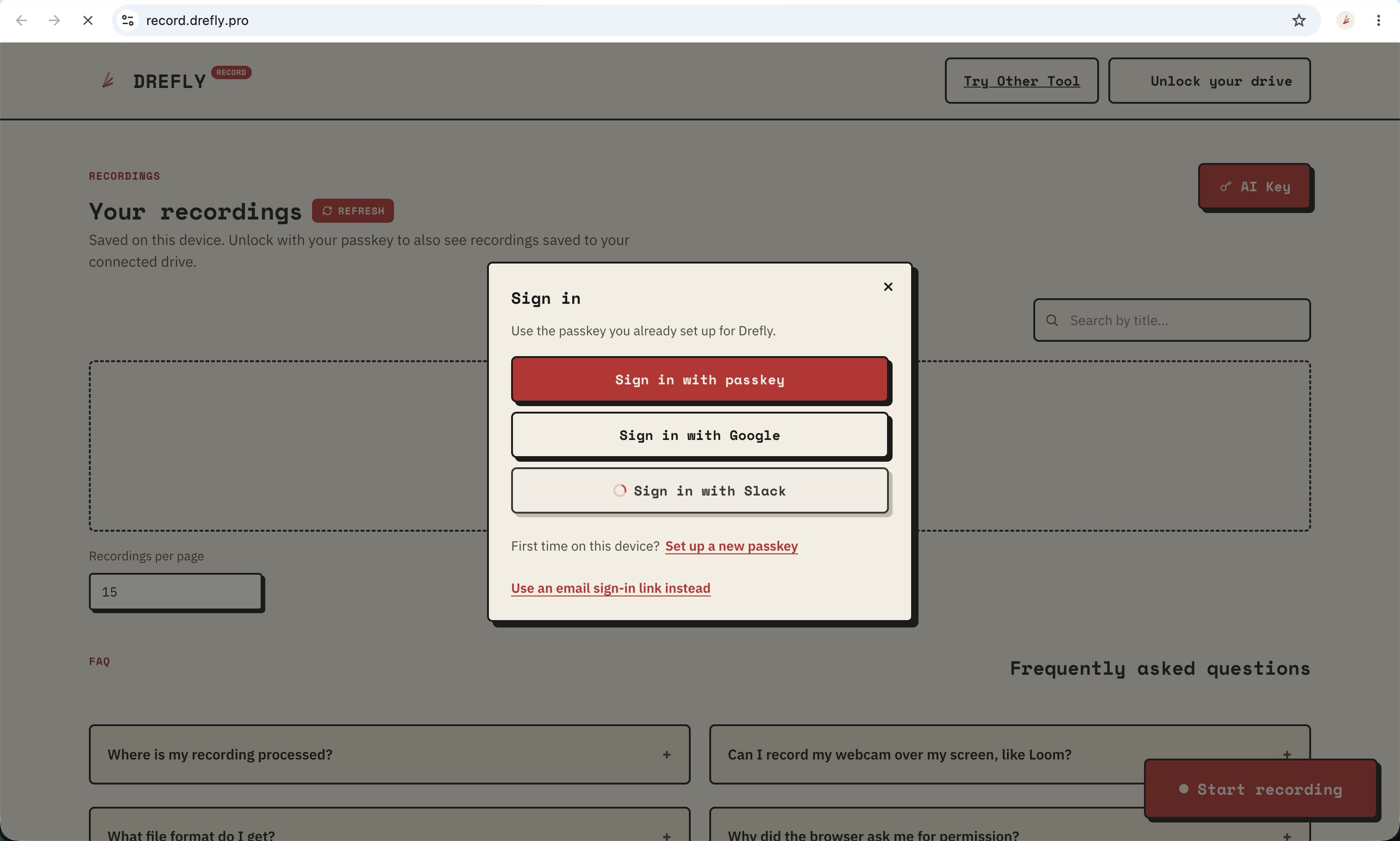Use an email sign-in link instead
This screenshot has height=841, width=1400.
pyautogui.click(x=610, y=588)
